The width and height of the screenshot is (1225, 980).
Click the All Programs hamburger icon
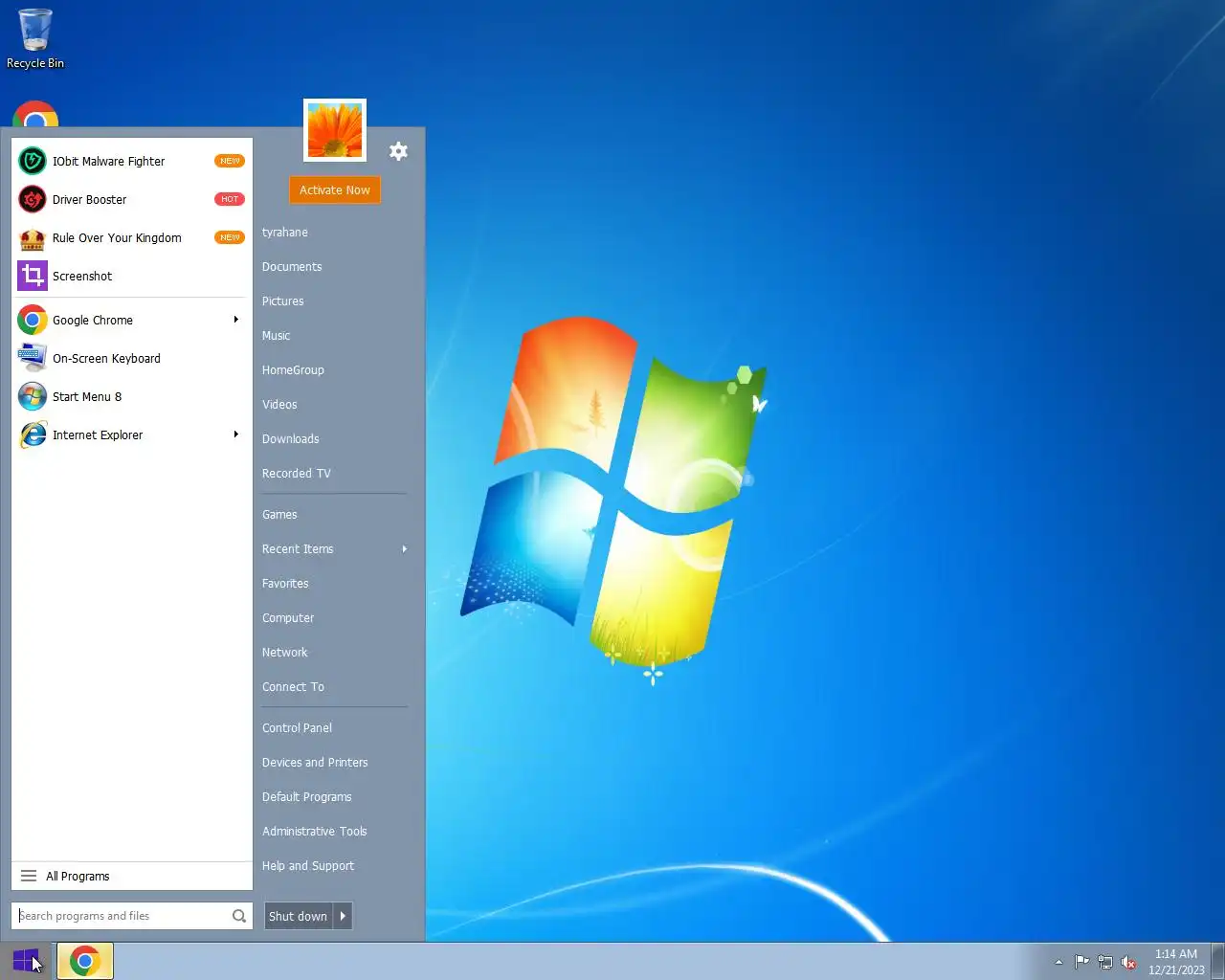29,876
